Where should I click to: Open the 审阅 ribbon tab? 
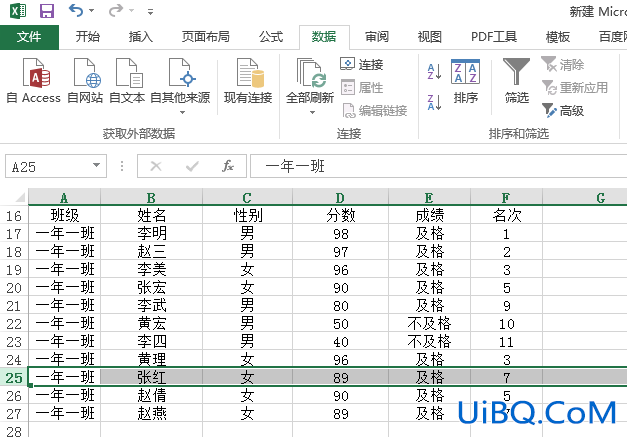377,37
